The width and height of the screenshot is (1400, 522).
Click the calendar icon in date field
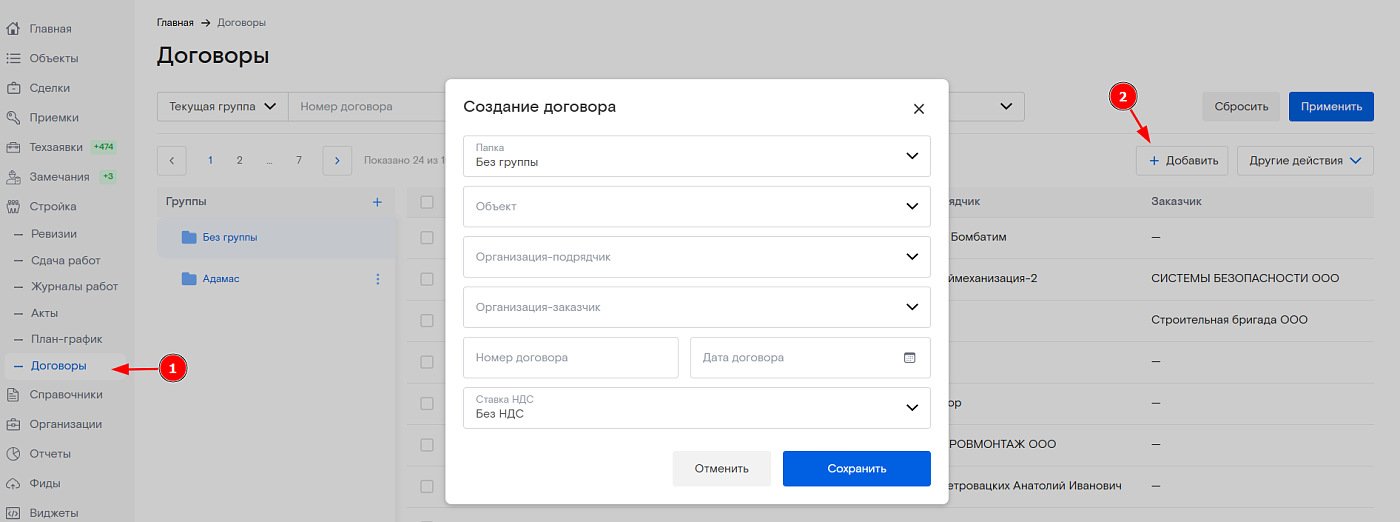909,358
